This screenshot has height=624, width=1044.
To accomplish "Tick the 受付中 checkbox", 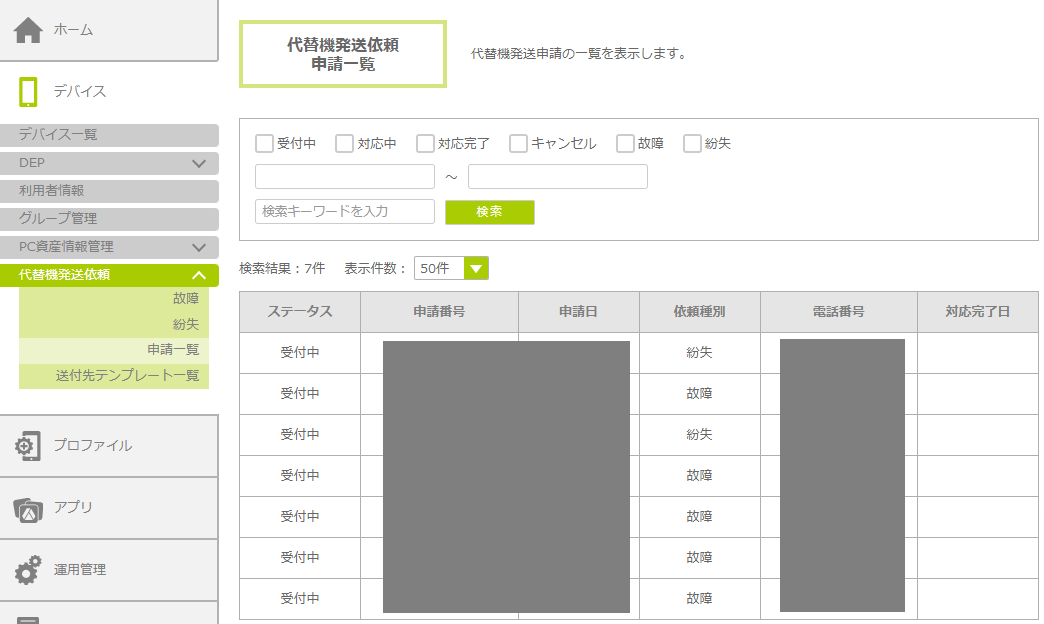I will [264, 143].
